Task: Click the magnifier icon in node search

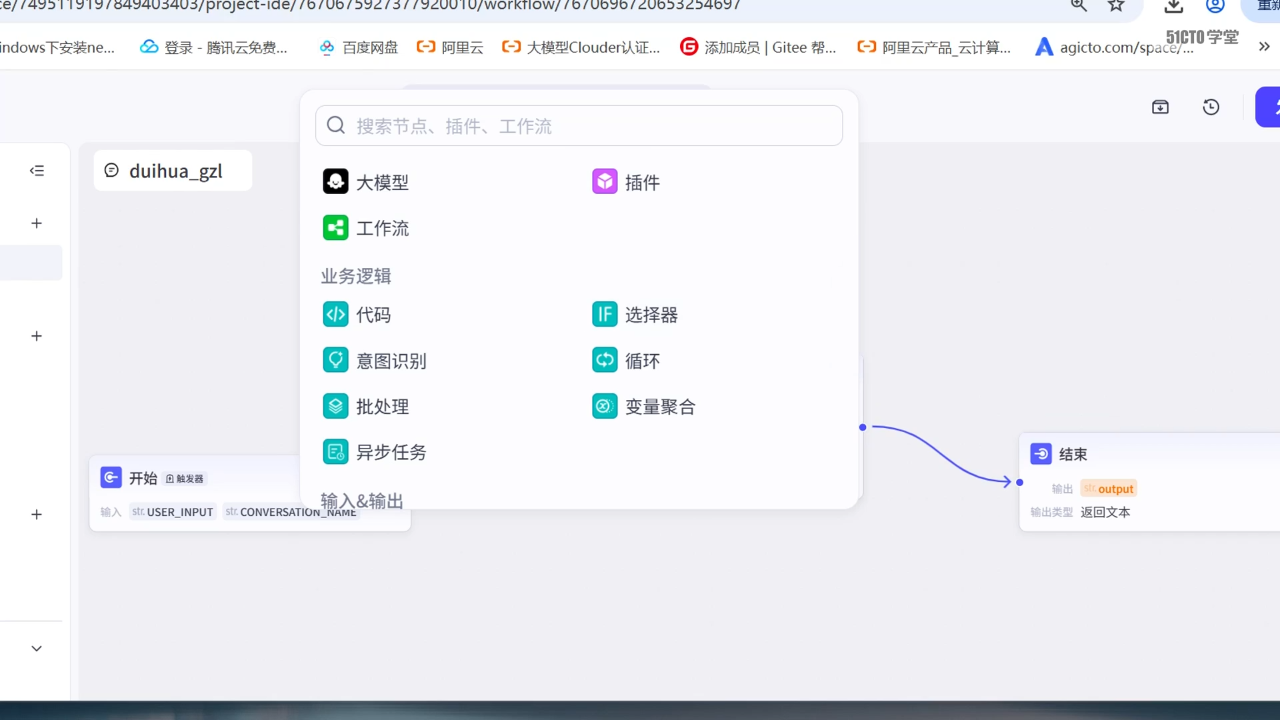Action: pyautogui.click(x=336, y=125)
